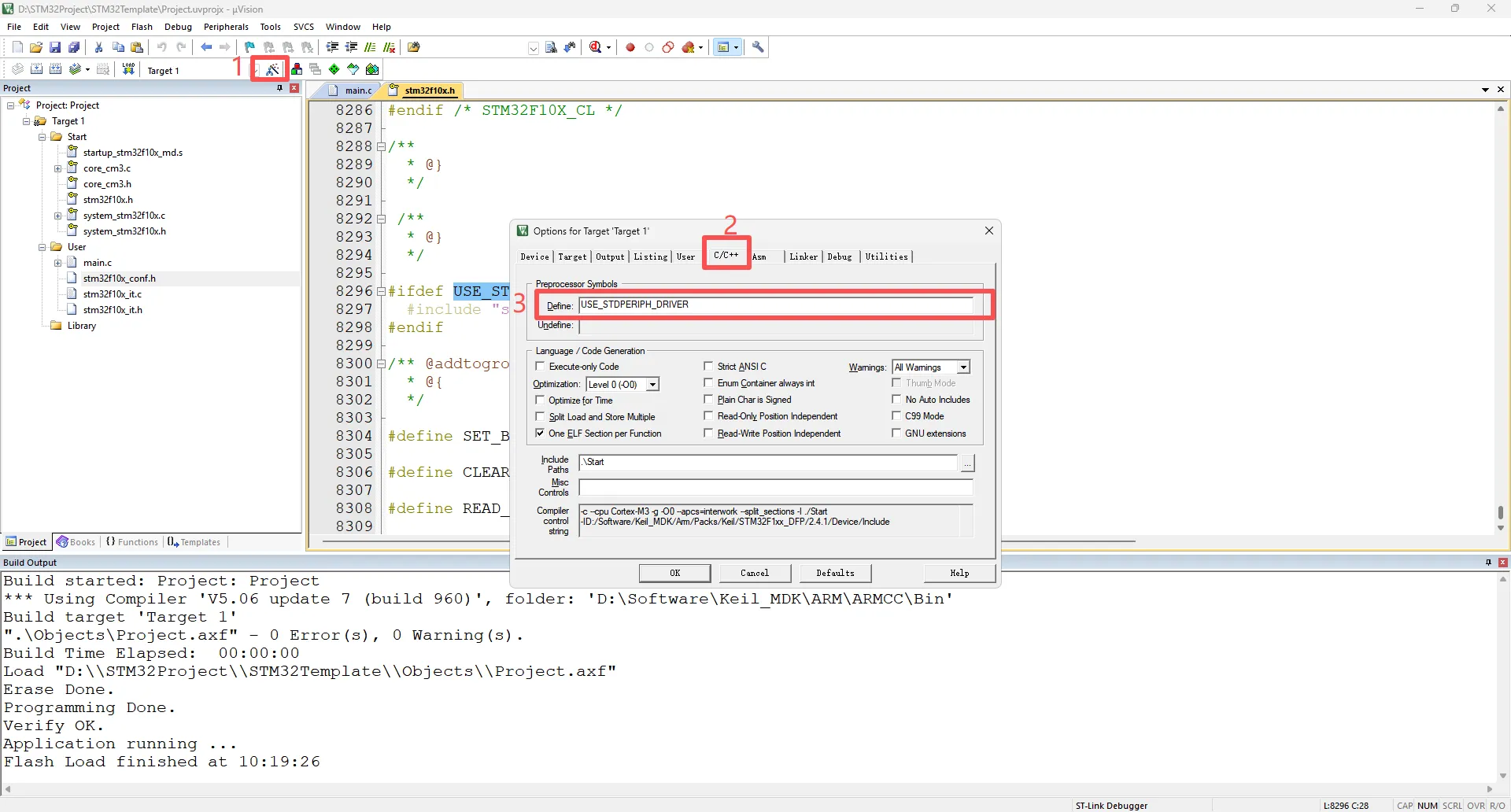Click the Defaults button

pos(835,573)
